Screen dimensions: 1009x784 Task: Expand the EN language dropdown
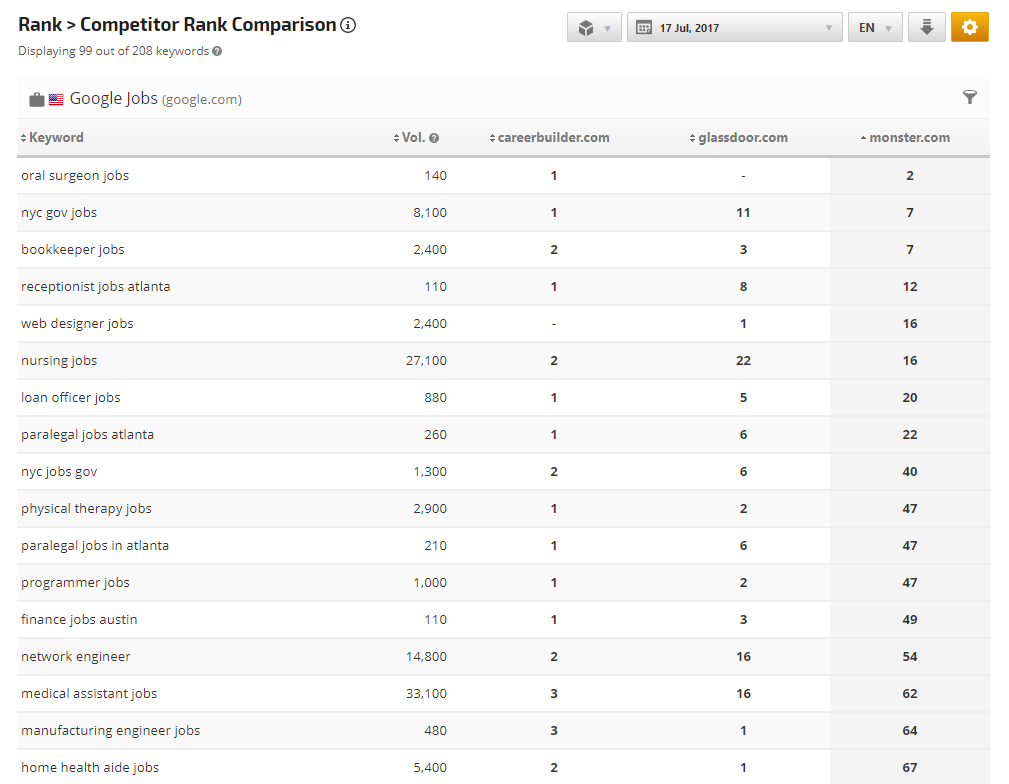(x=875, y=28)
